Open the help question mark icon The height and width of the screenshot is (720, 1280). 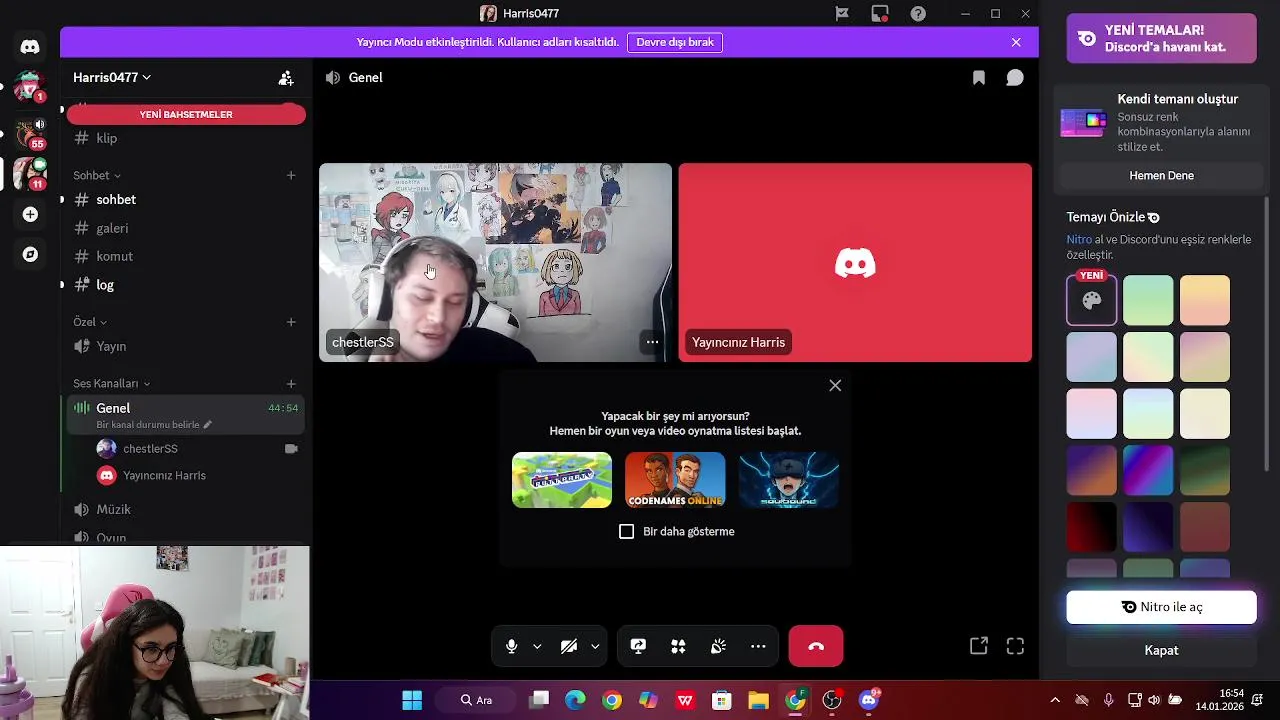[x=918, y=14]
